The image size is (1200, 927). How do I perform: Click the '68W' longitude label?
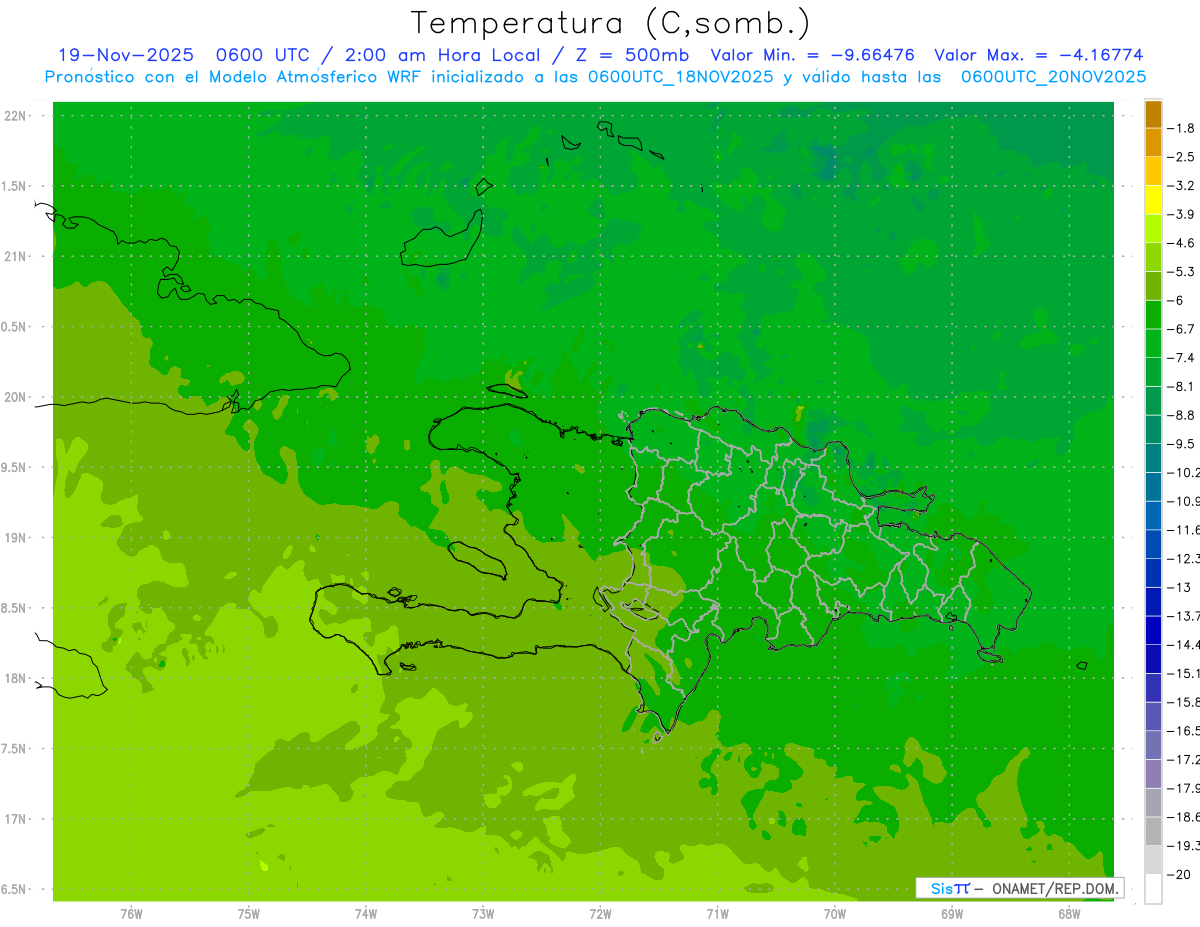tap(1069, 913)
